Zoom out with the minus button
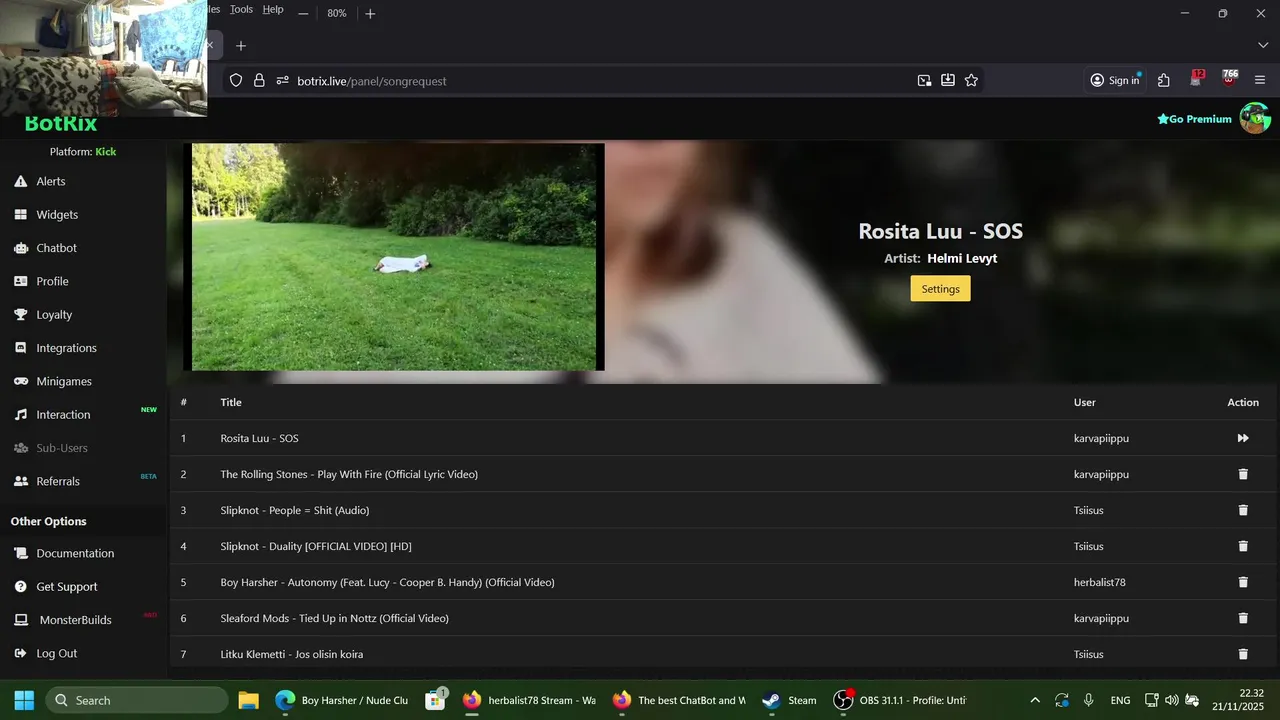Viewport: 1280px width, 720px height. tap(303, 13)
